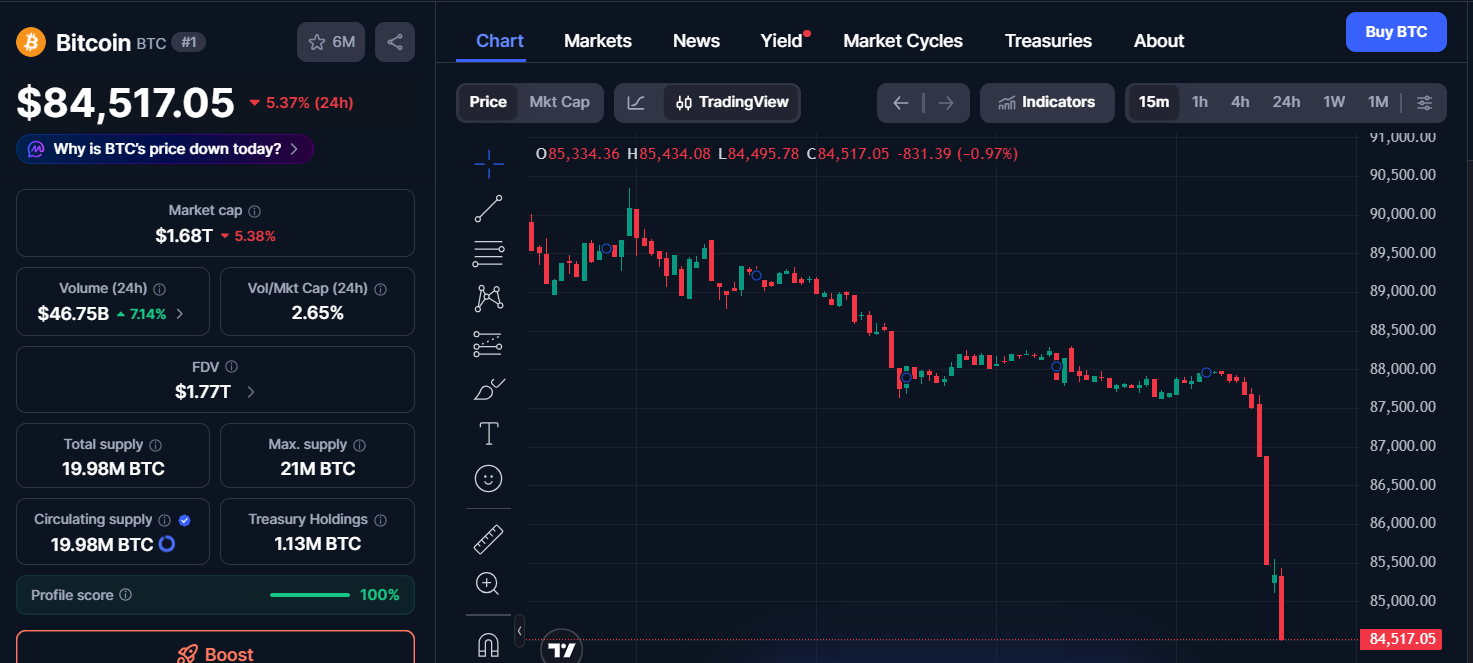Show info for Vol/Mkt Cap (24h)
This screenshot has height=663, width=1473.
coord(380,289)
